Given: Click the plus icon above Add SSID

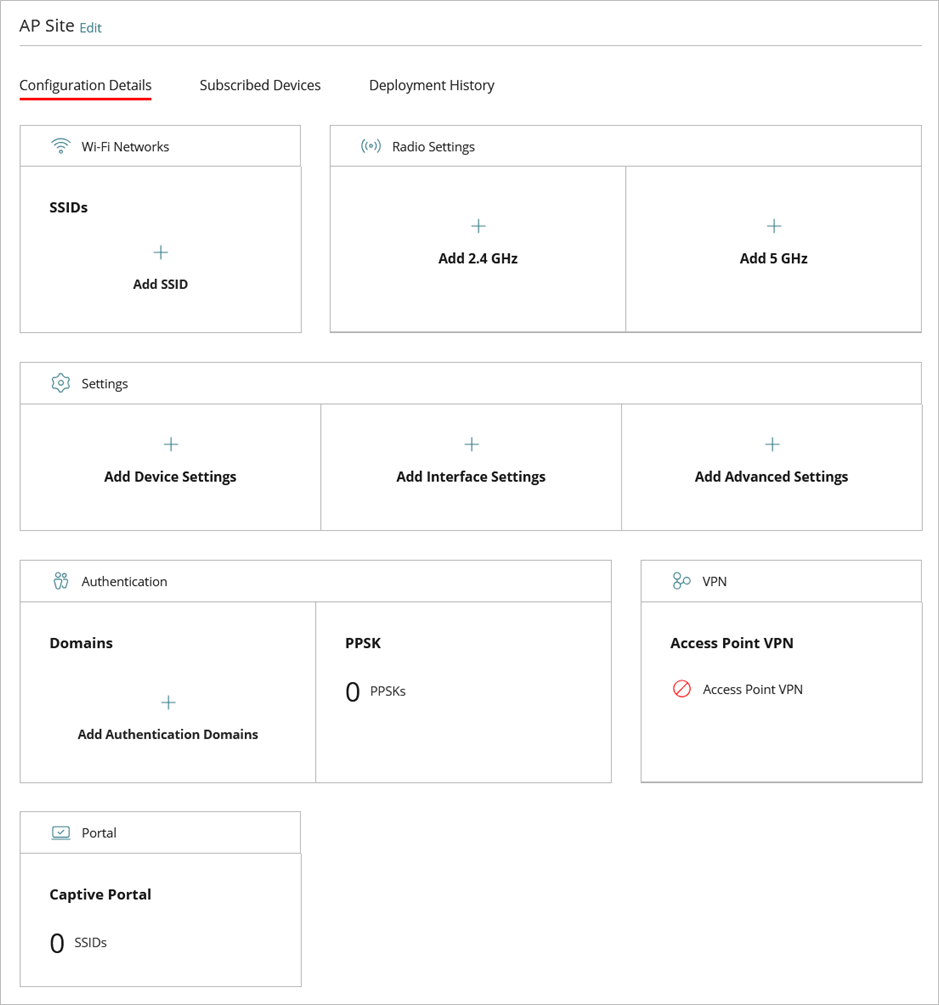Looking at the screenshot, I should pos(160,252).
